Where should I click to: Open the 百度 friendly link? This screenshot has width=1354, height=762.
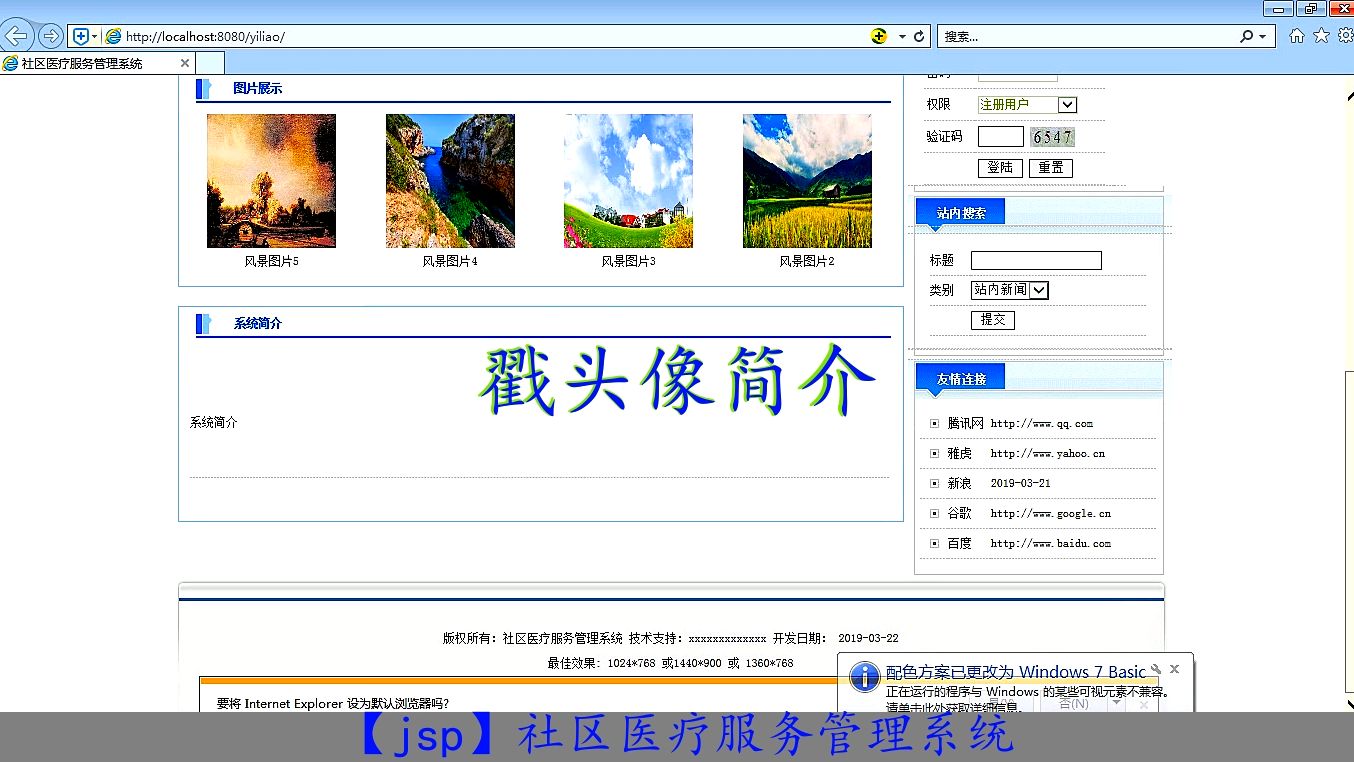click(960, 544)
